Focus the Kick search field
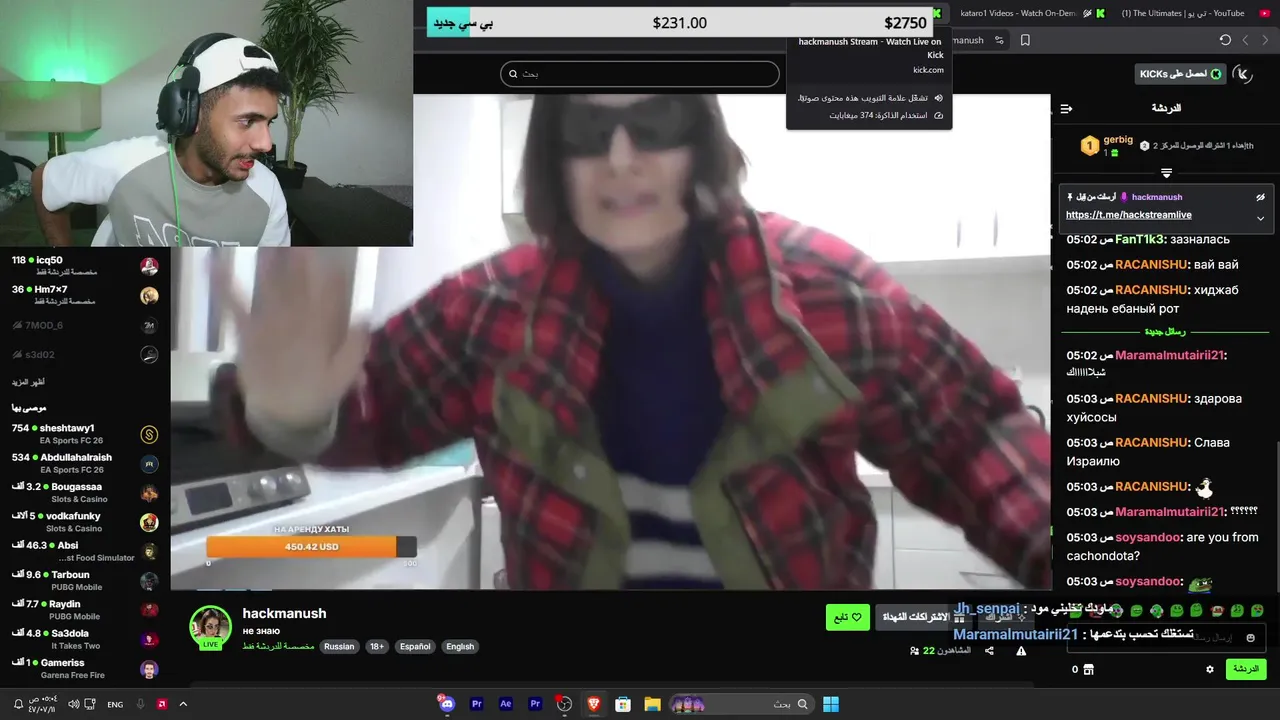Image resolution: width=1280 pixels, height=720 pixels. pyautogui.click(x=640, y=74)
